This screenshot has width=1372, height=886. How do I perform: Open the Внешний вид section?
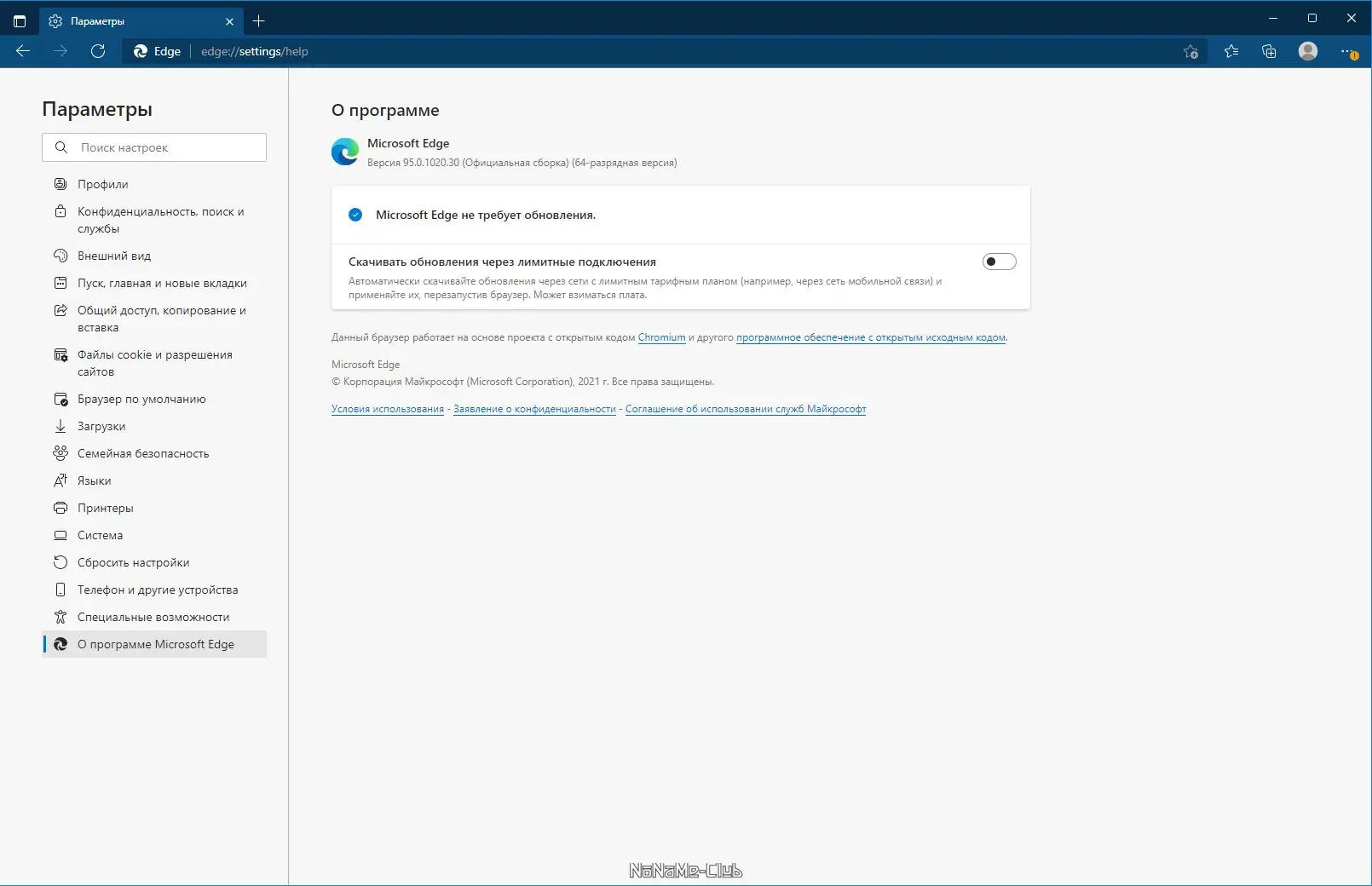[154, 256]
